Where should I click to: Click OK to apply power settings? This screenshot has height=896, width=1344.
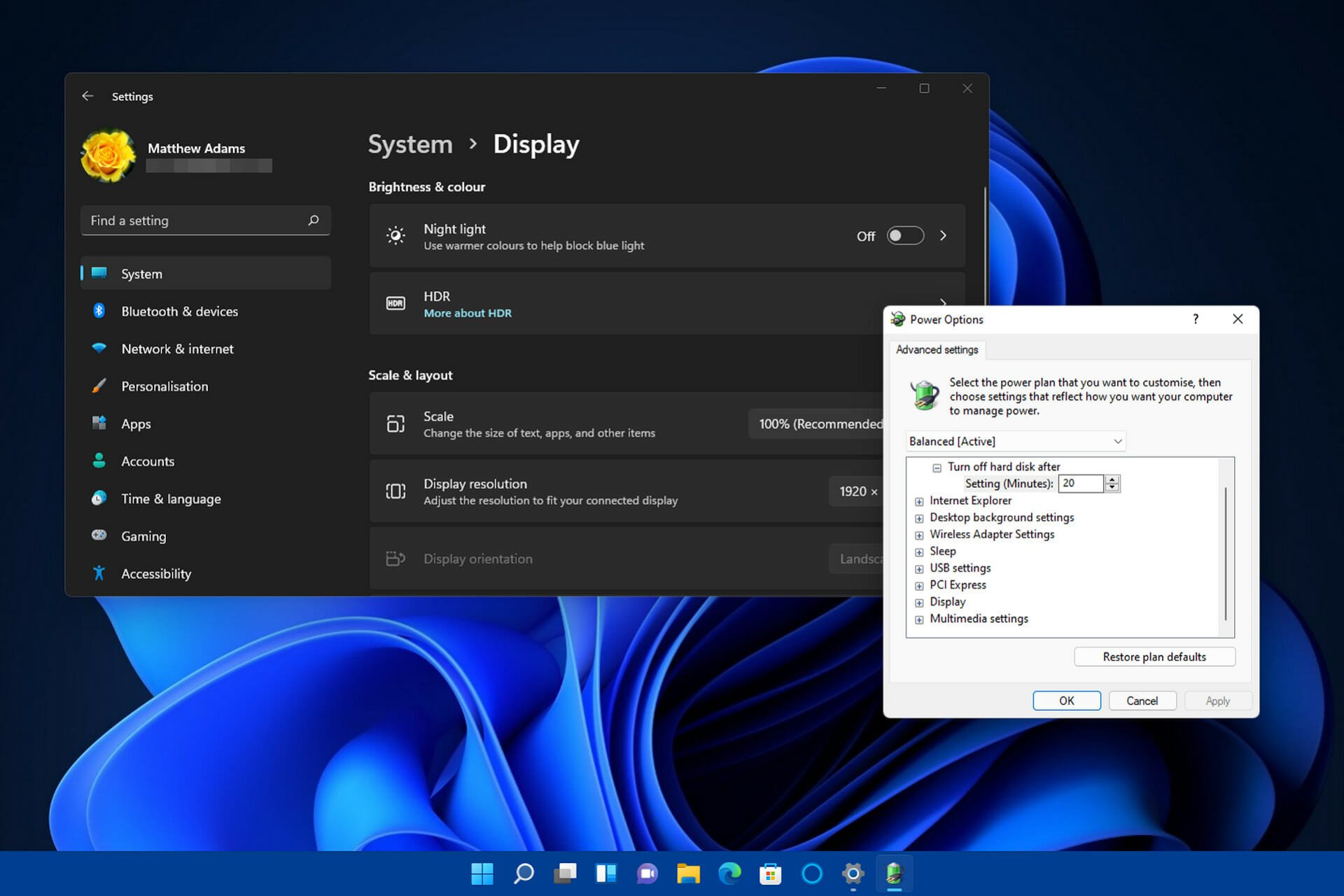tap(1066, 700)
